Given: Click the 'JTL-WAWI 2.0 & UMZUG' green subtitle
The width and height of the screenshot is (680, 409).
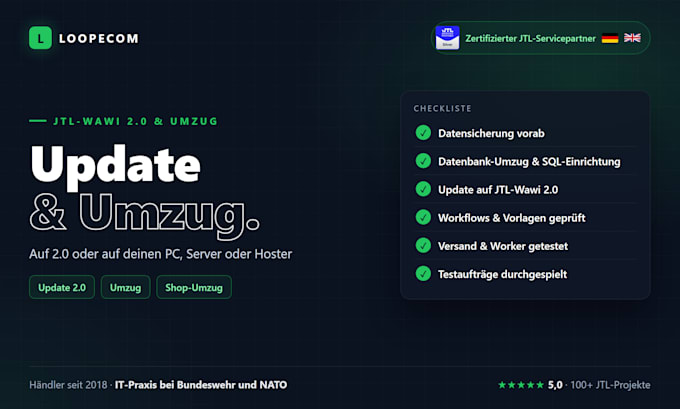Looking at the screenshot, I should [x=135, y=121].
